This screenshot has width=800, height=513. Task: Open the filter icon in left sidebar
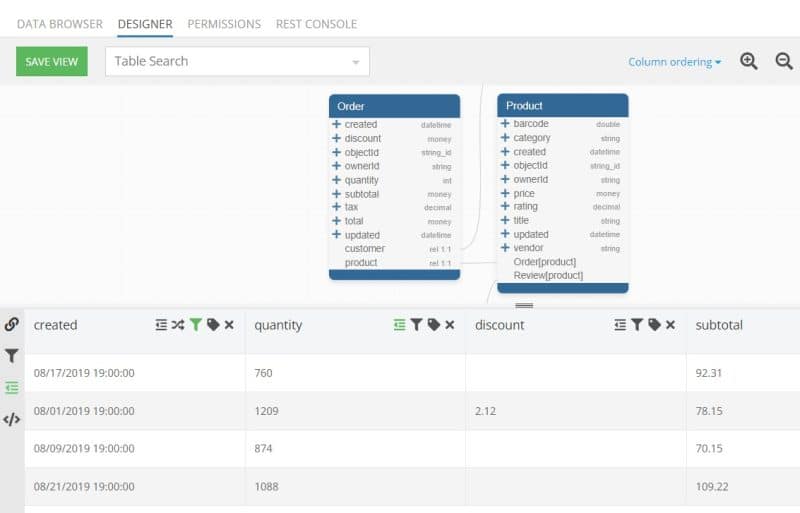(12, 355)
